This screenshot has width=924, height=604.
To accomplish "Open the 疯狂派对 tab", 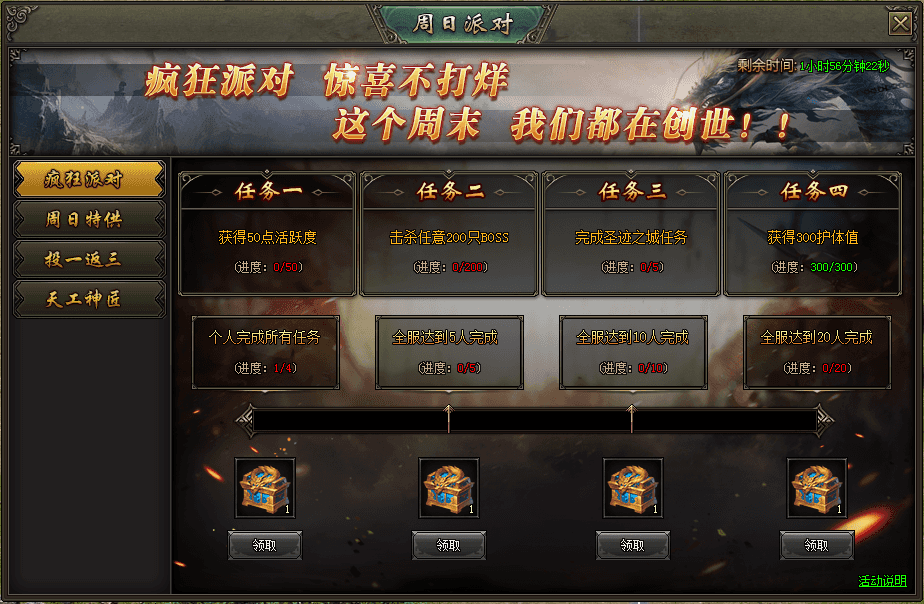I will coord(90,179).
